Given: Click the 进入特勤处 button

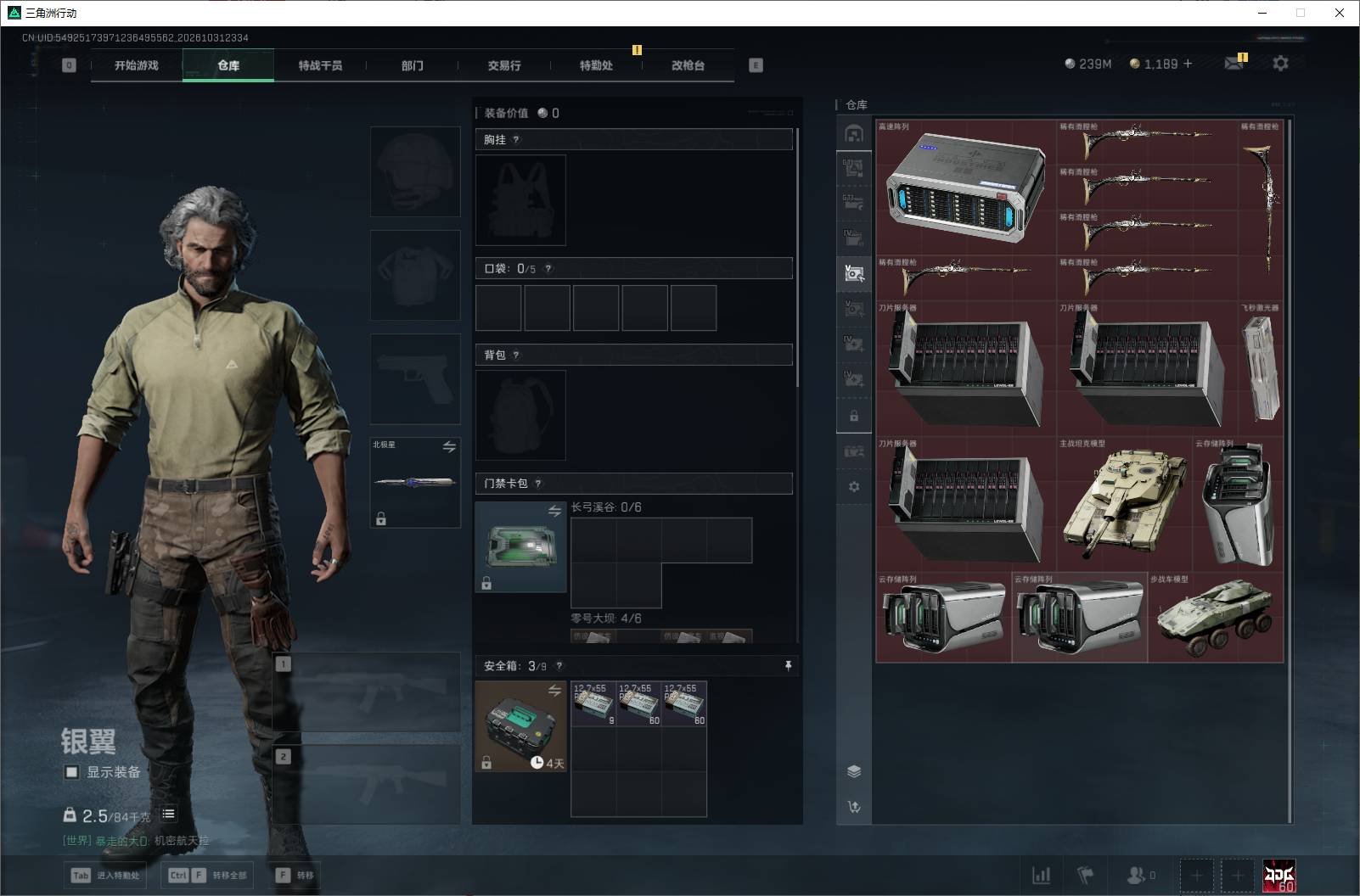Looking at the screenshot, I should coord(107,876).
